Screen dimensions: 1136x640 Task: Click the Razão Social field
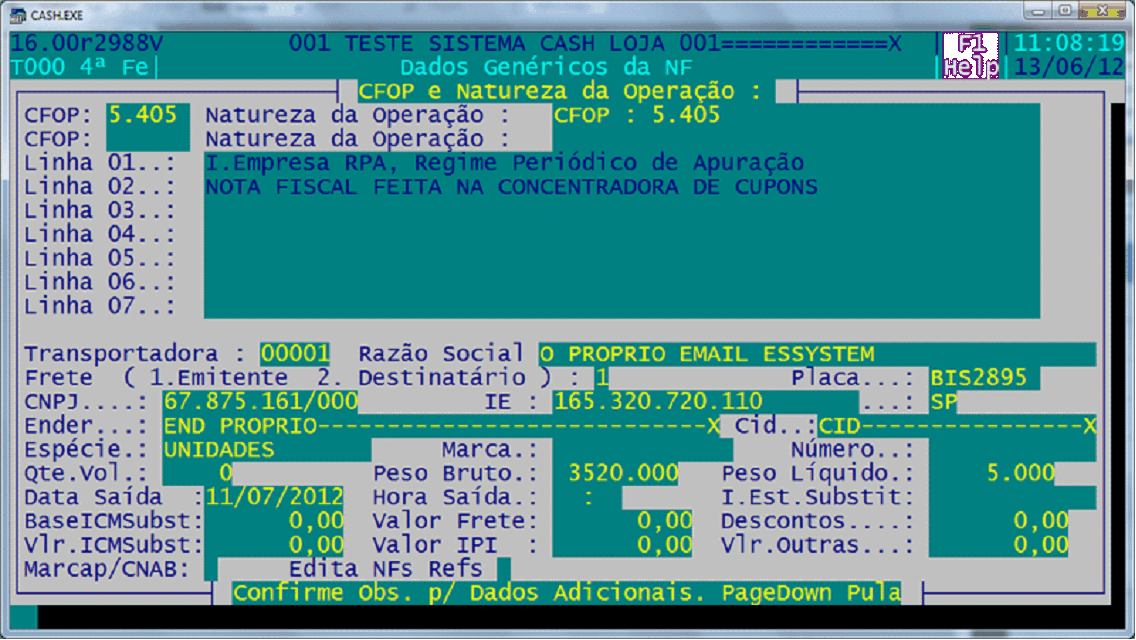815,354
